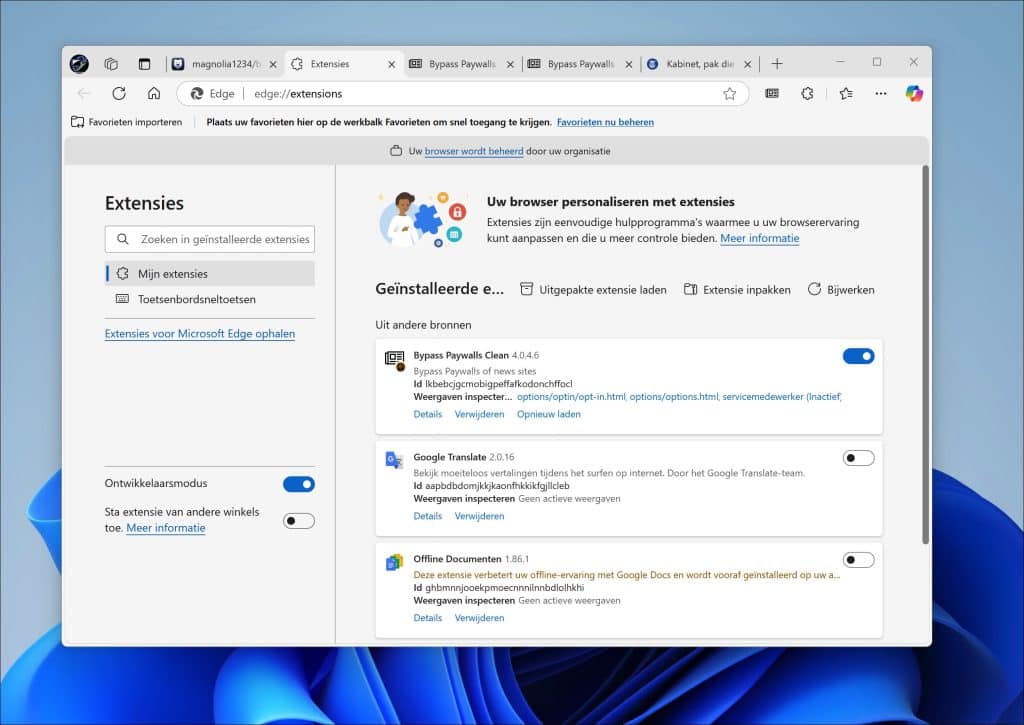Toggle Ontwikkelaarsmodus switch

tap(298, 484)
